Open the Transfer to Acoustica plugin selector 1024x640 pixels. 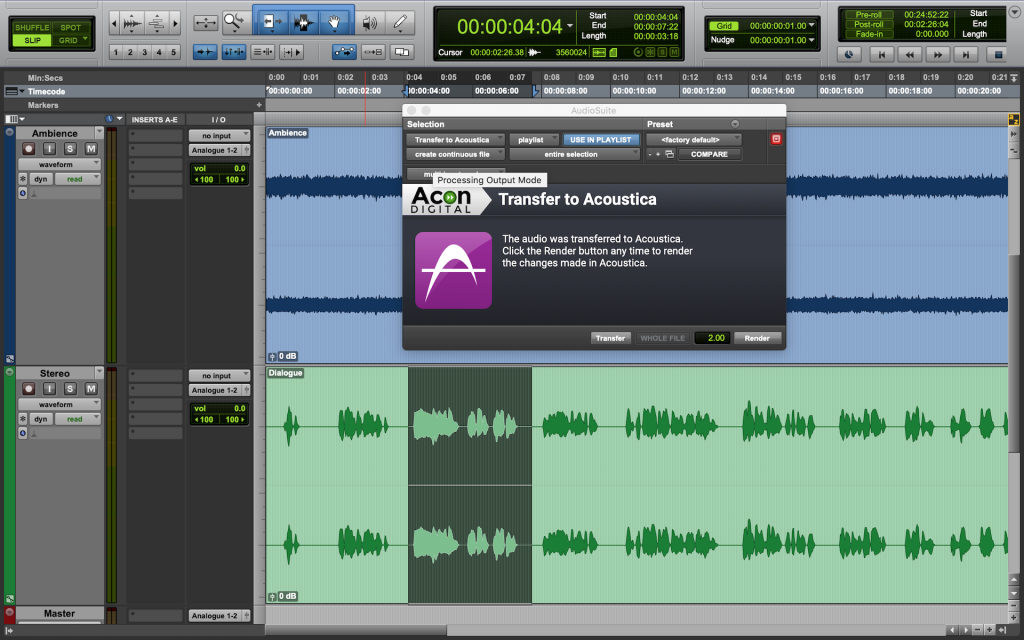[x=454, y=140]
